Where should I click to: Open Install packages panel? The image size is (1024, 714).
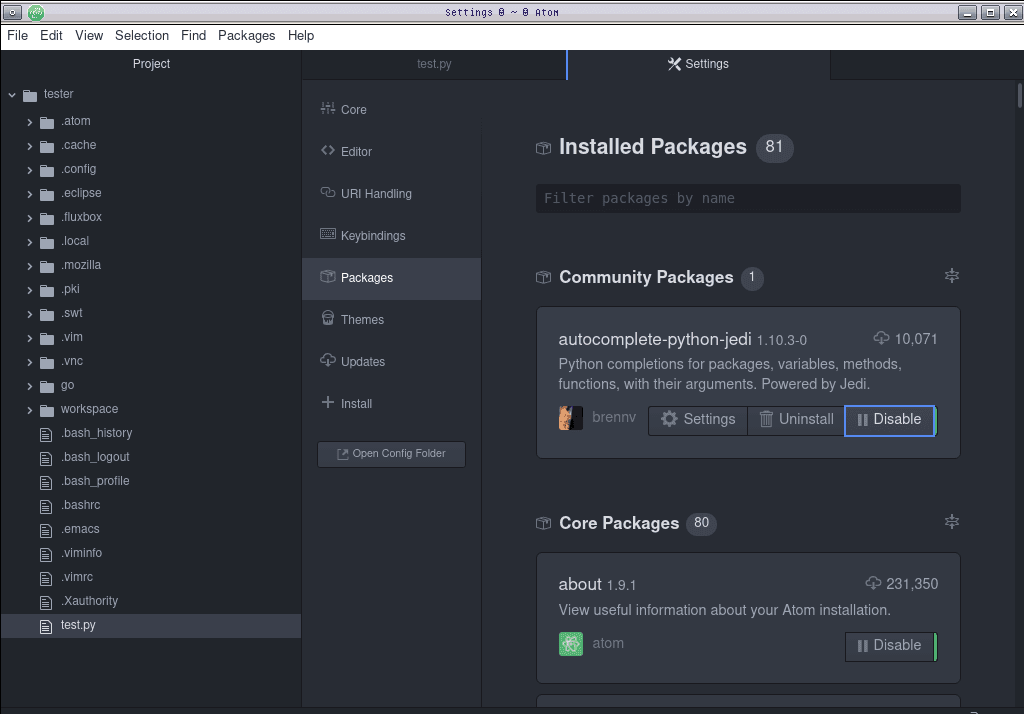[356, 404]
